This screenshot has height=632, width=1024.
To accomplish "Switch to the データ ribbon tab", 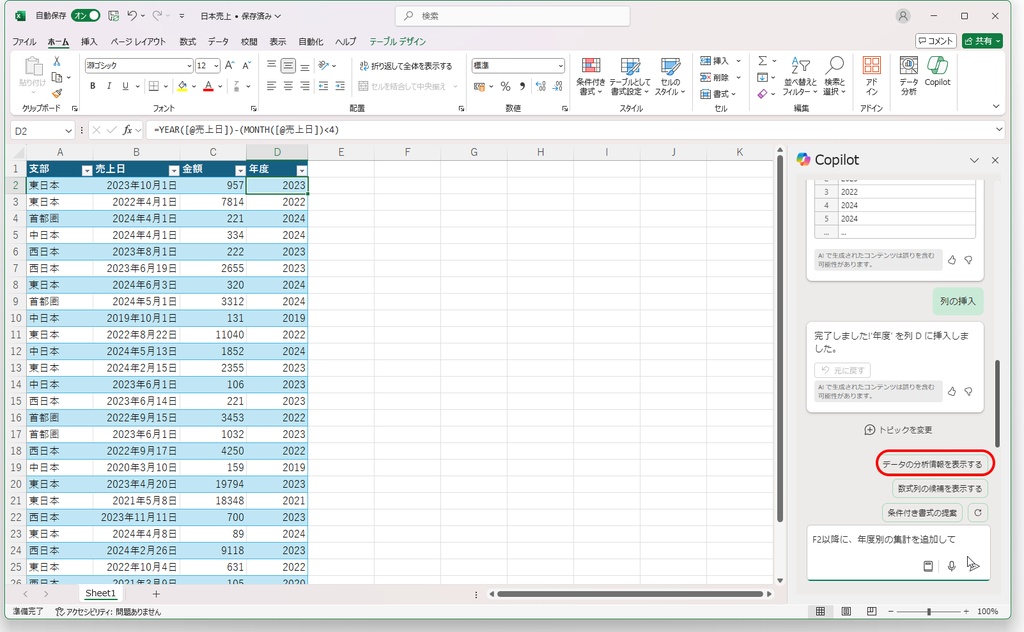I will 218,41.
